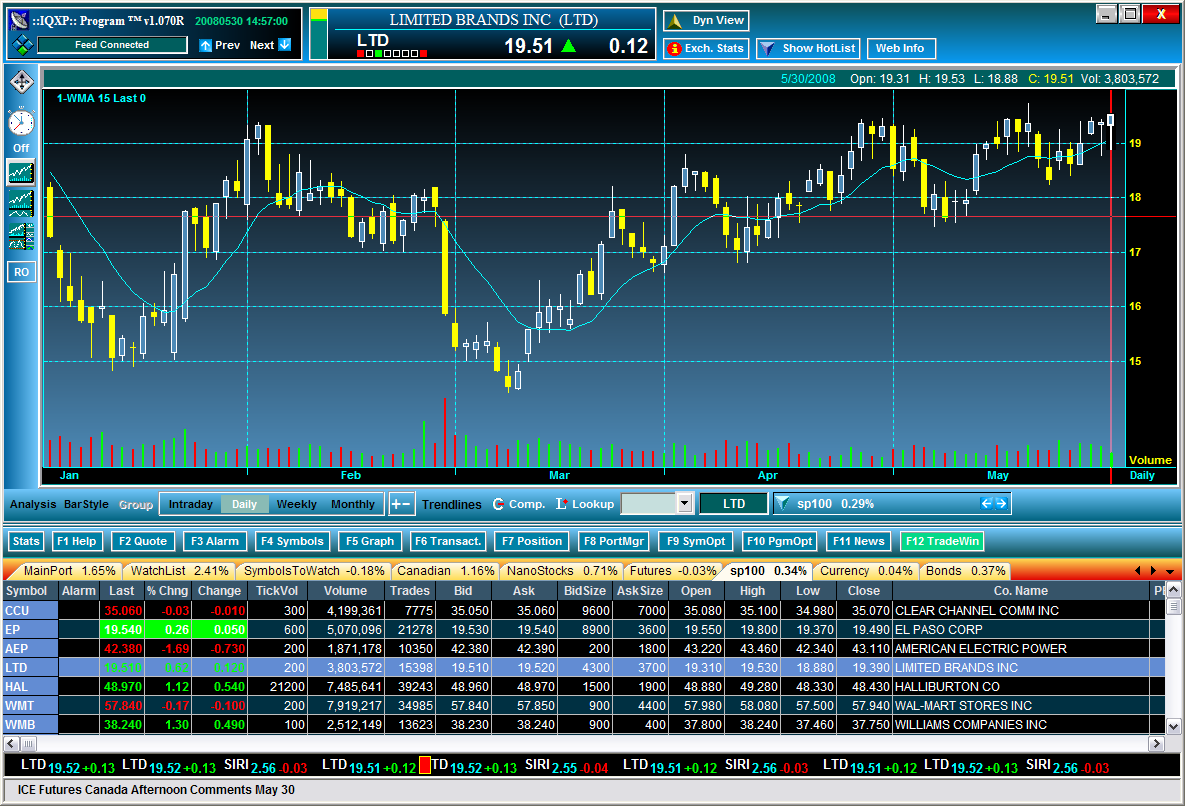Open F5 Graph
The width and height of the screenshot is (1185, 806).
[x=370, y=541]
